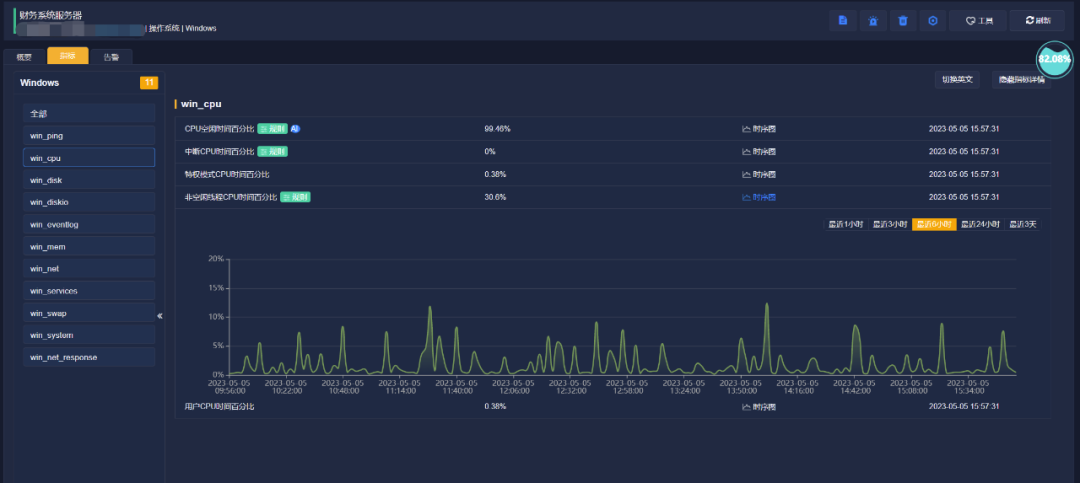Image resolution: width=1080 pixels, height=483 pixels.
Task: Click the trash delete icon button
Action: [x=903, y=21]
